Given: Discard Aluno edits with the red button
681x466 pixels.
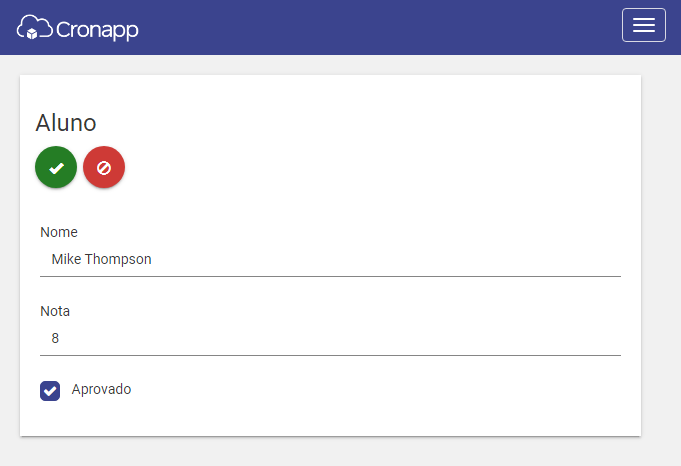Looking at the screenshot, I should (x=104, y=167).
